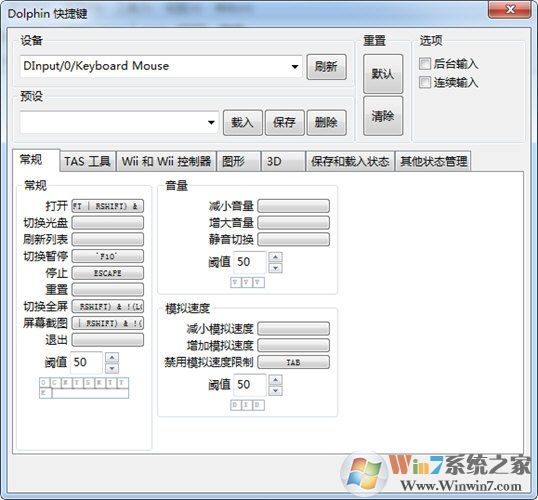Click the 打开 hotkey binding button
Image resolution: width=538 pixels, height=500 pixels.
coord(108,206)
